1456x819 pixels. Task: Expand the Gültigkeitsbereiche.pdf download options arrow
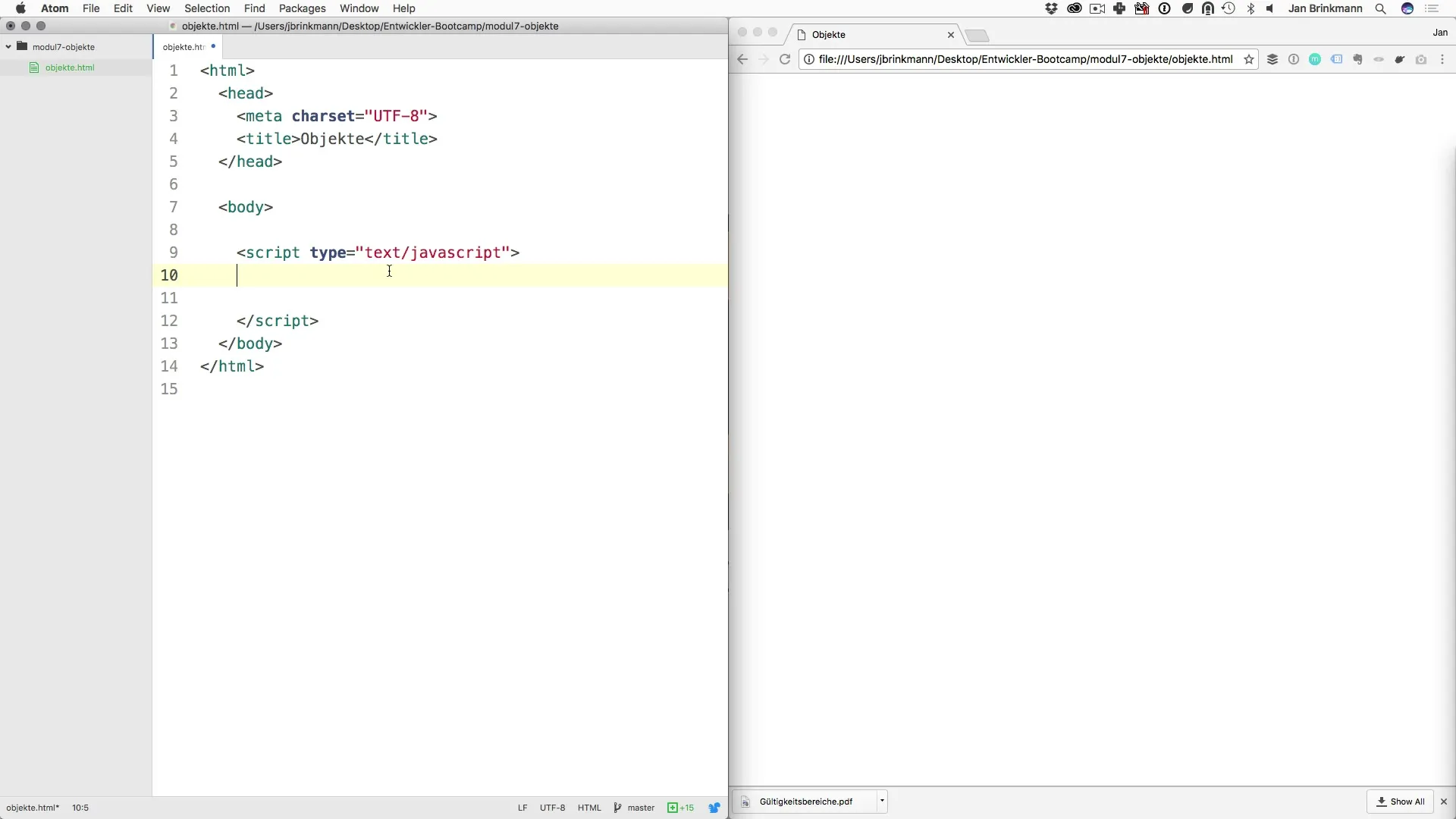(x=882, y=801)
